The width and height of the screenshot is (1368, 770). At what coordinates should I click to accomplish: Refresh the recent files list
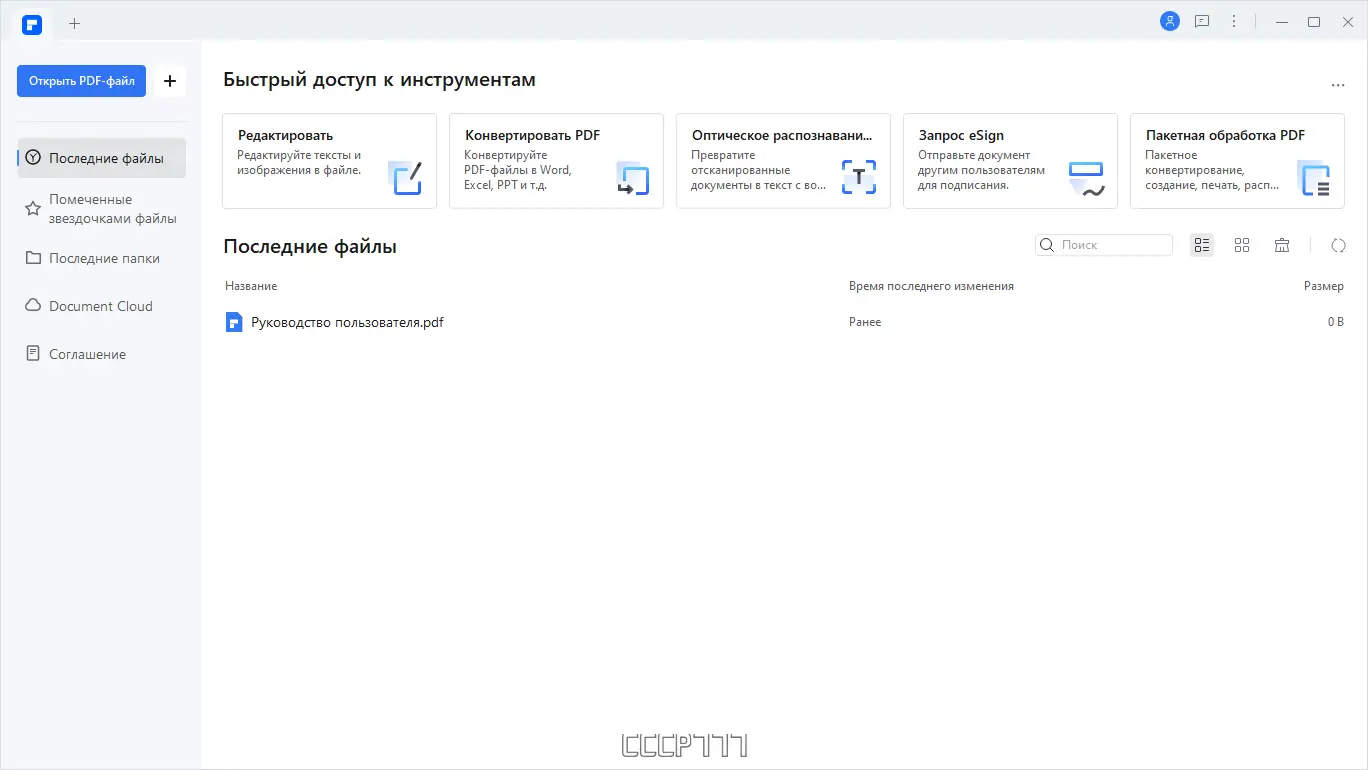pos(1338,245)
